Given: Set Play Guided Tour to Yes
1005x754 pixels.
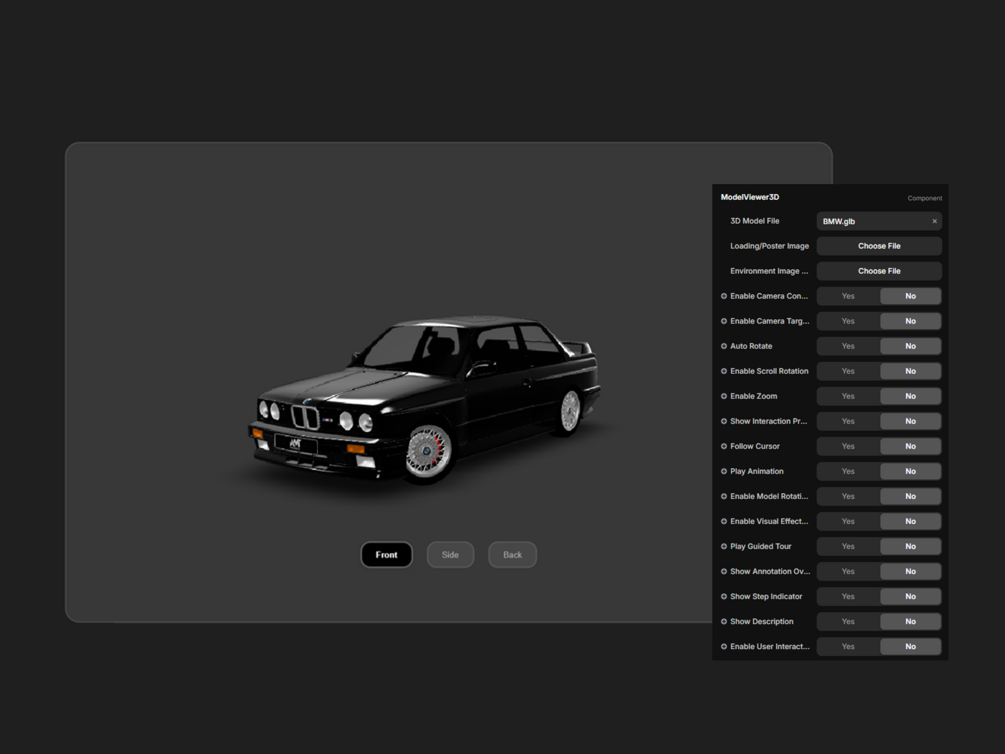Looking at the screenshot, I should (848, 546).
